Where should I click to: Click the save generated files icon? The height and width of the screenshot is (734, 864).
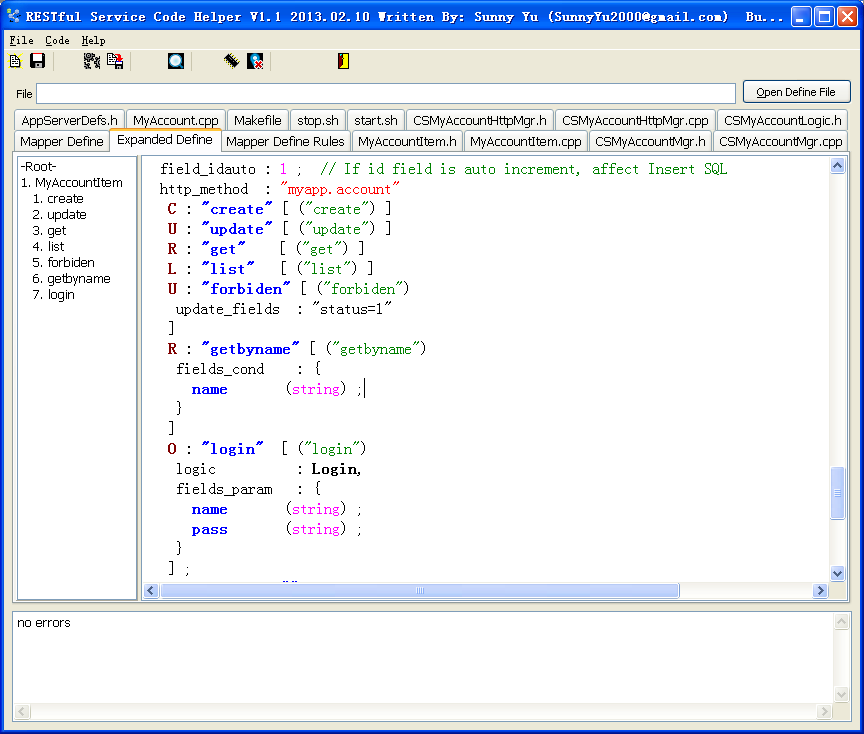[x=115, y=61]
